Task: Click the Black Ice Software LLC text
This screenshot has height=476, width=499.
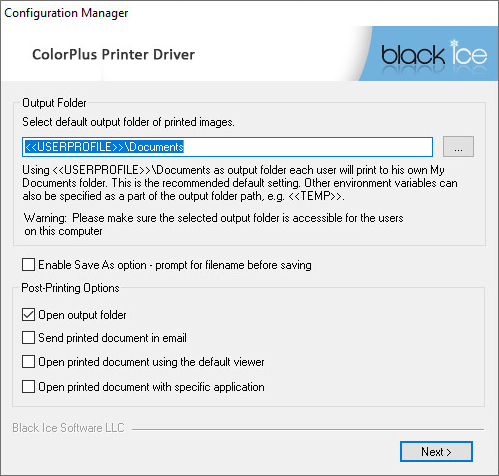Action: pos(68,428)
